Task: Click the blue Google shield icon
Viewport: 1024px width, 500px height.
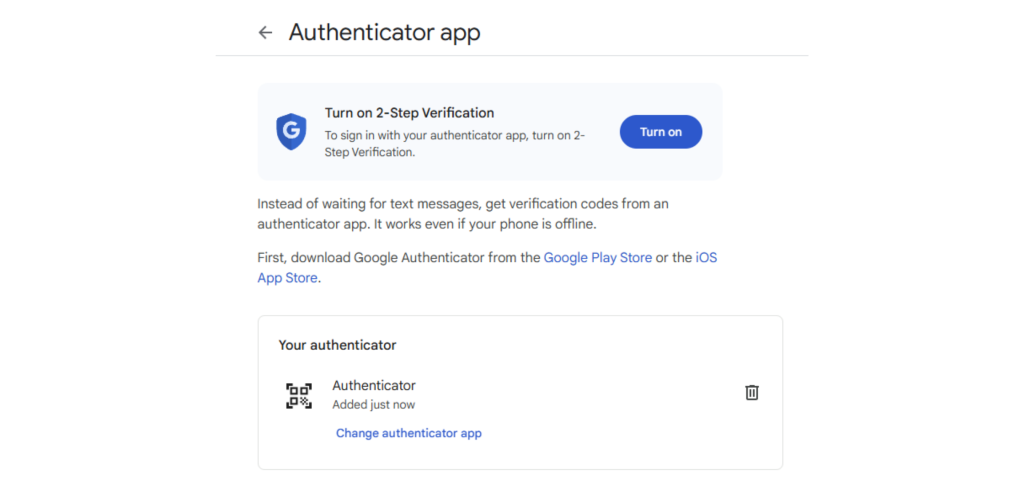Action: coord(291,132)
